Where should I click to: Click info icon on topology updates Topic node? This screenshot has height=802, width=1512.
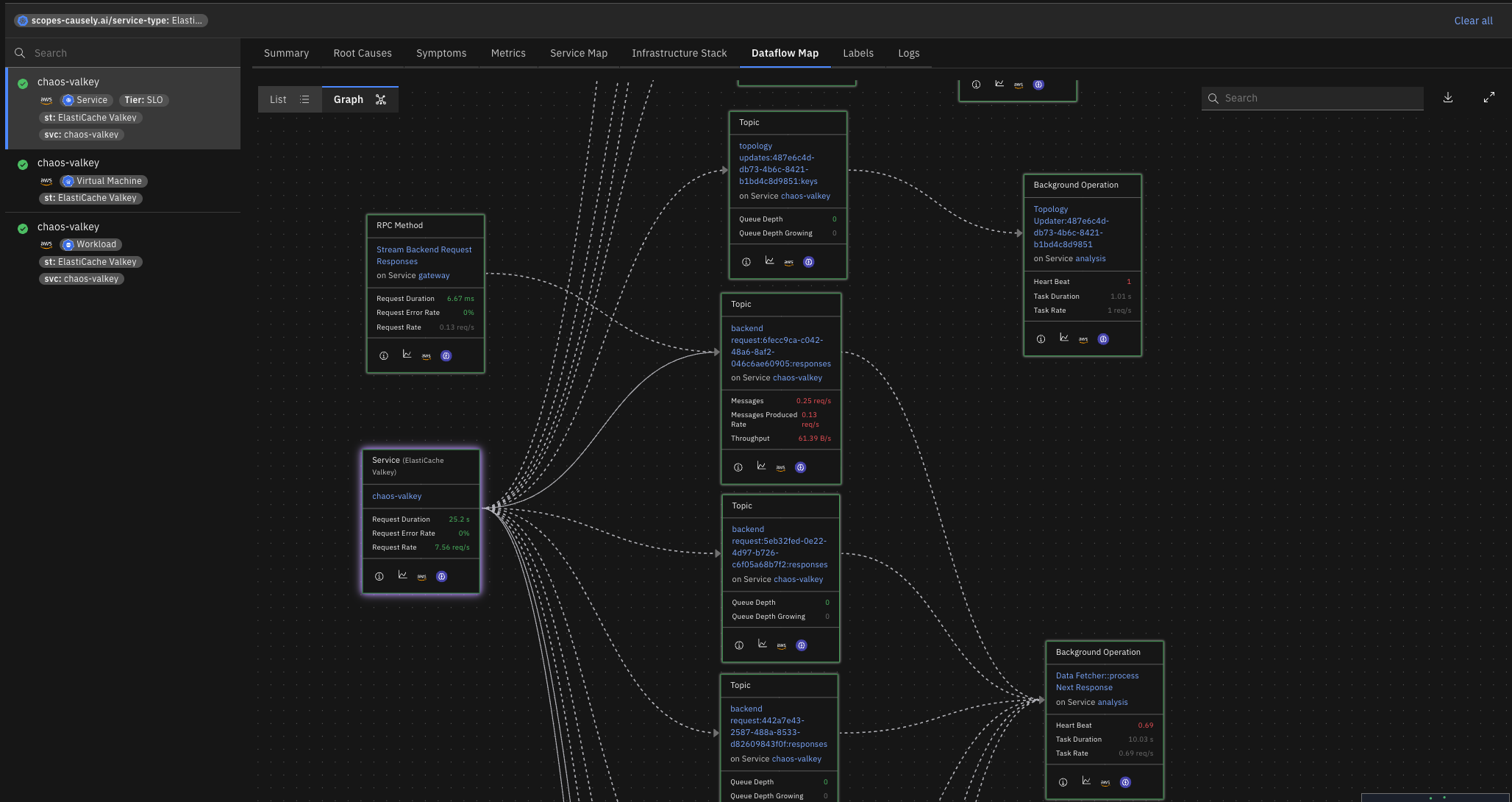pos(746,262)
